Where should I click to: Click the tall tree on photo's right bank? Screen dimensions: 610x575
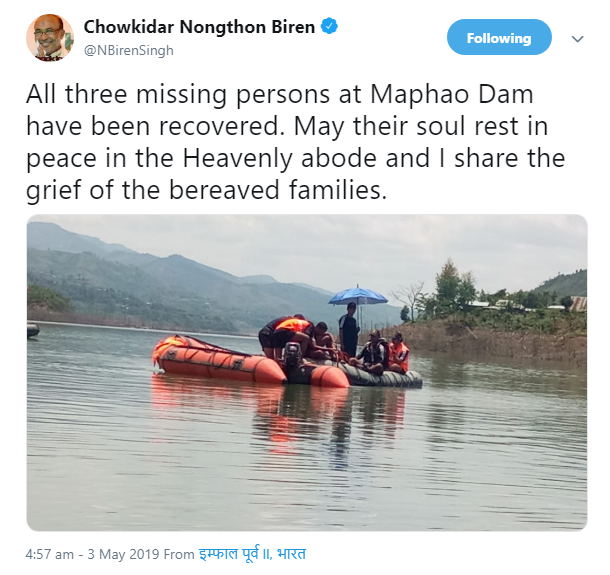coord(447,285)
